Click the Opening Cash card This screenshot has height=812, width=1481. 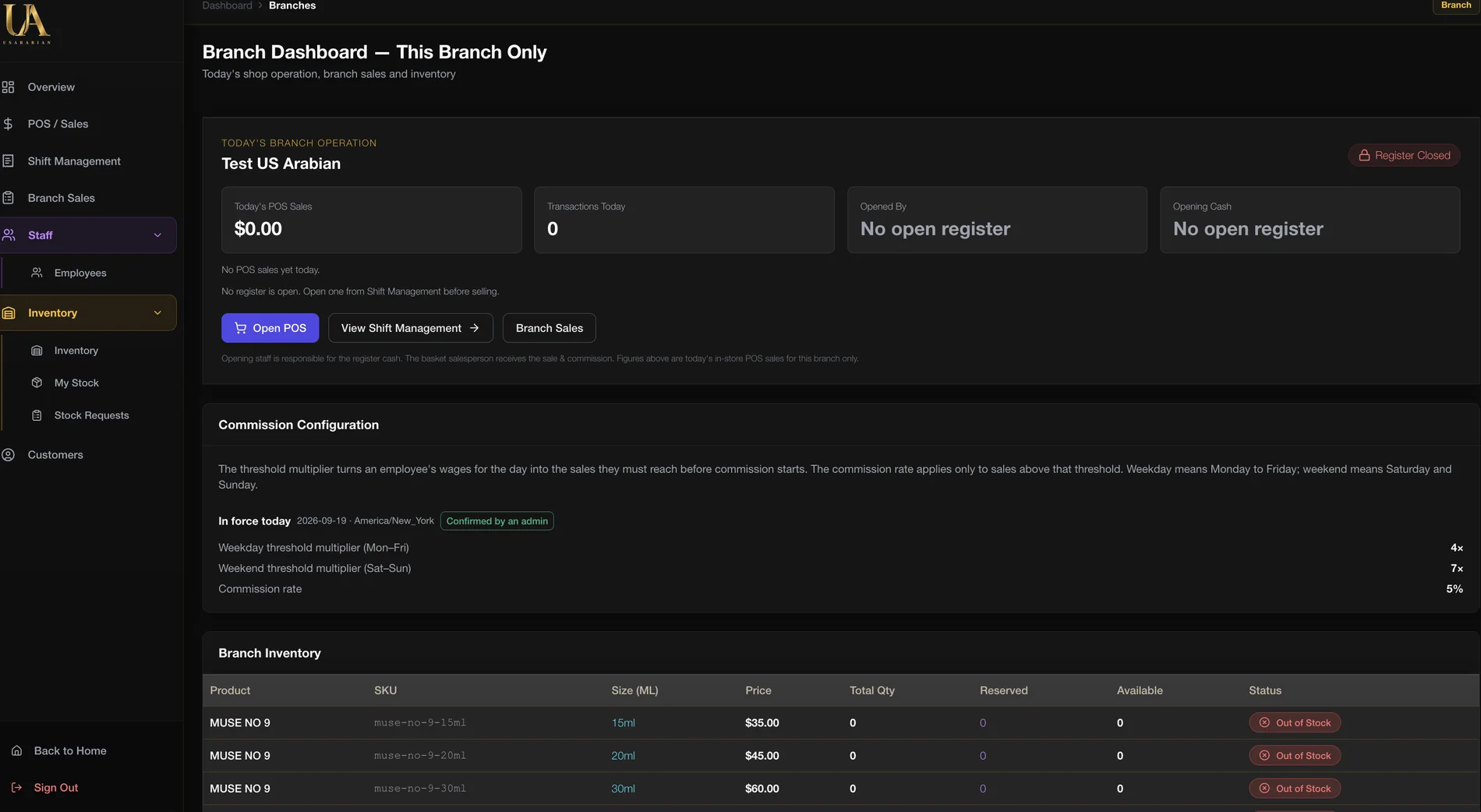click(1310, 220)
